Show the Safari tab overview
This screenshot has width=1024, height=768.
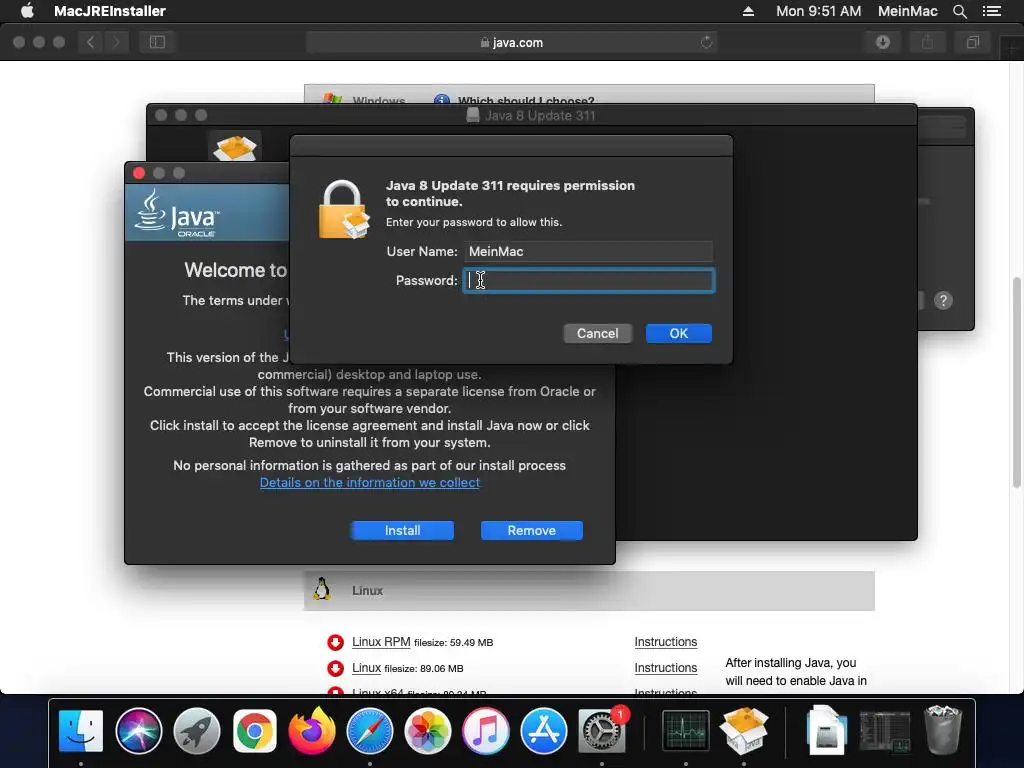click(x=972, y=42)
